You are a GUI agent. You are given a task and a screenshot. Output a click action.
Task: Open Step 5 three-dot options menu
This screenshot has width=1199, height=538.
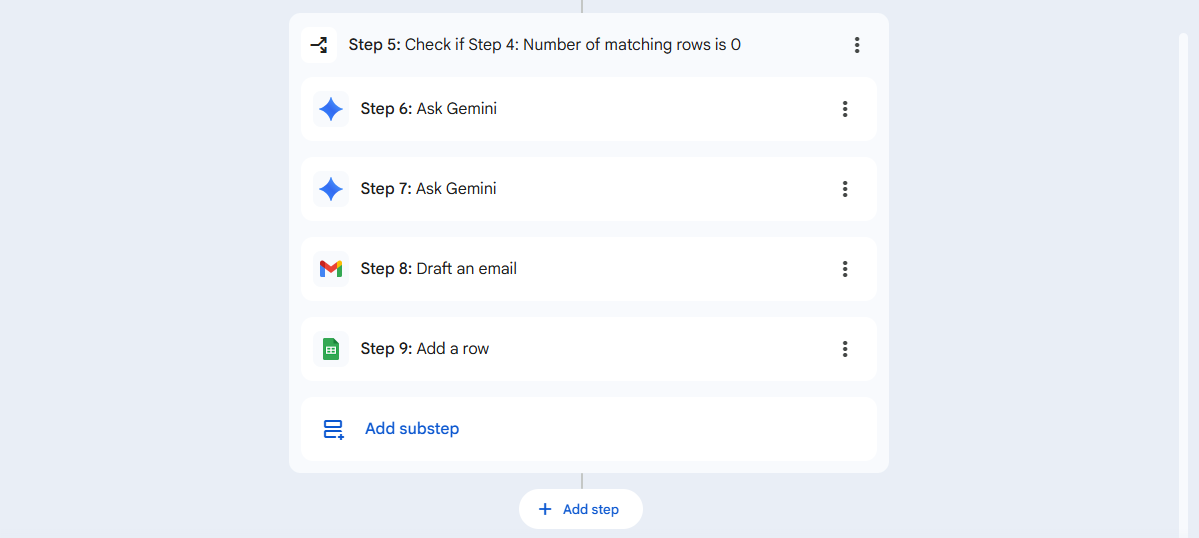(x=857, y=45)
